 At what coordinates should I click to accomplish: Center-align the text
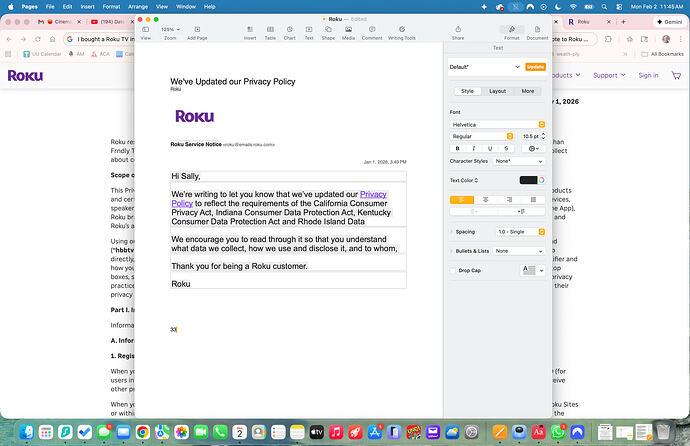pos(485,200)
